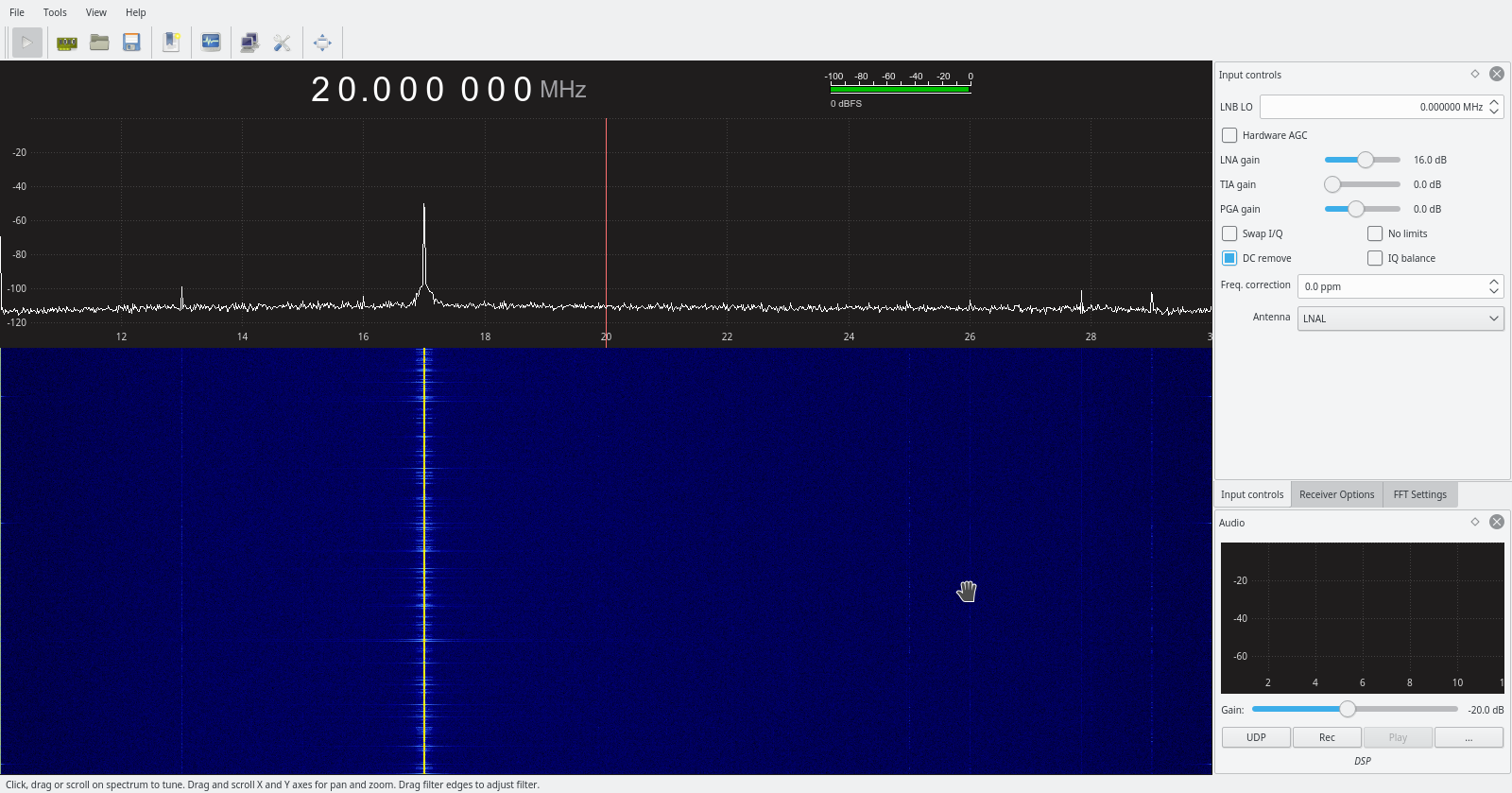Viewport: 1512px width, 793px height.
Task: Uncheck the DC remove checkbox
Action: [x=1229, y=258]
